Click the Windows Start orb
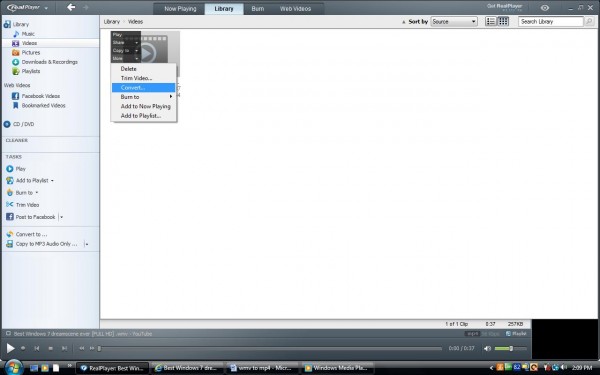 tap(13, 367)
